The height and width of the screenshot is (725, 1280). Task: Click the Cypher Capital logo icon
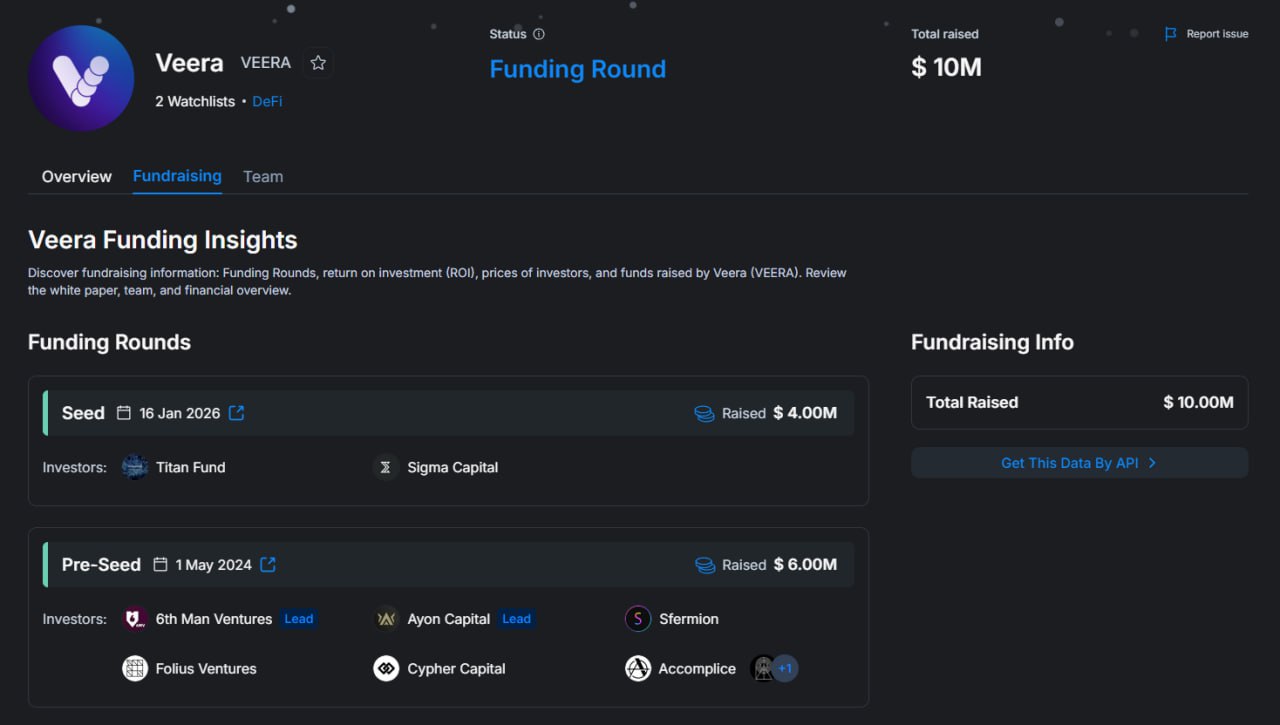point(386,669)
